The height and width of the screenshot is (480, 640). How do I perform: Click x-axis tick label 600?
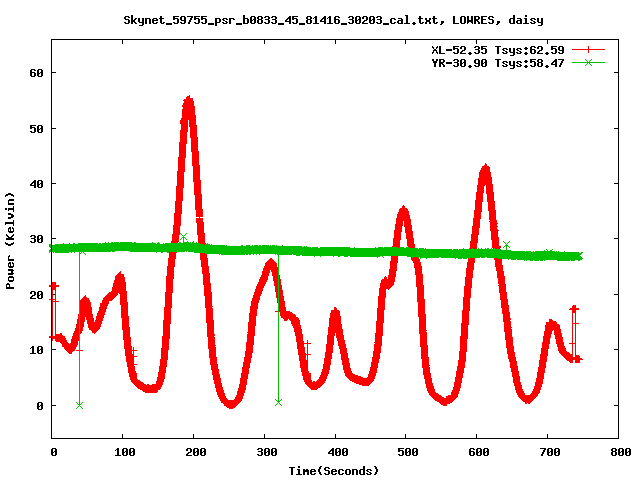pyautogui.click(x=478, y=452)
